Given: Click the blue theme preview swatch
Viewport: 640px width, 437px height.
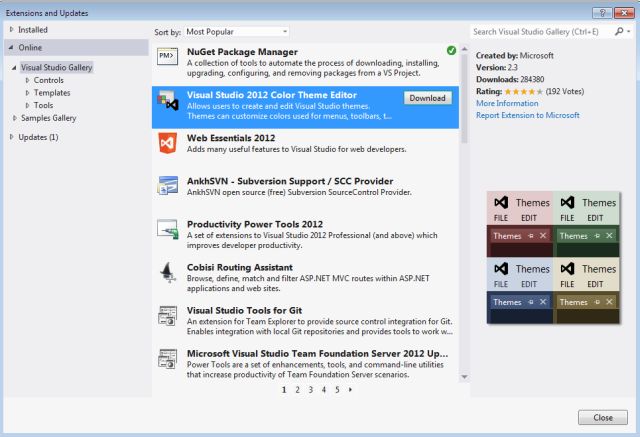Looking at the screenshot, I should (x=520, y=291).
